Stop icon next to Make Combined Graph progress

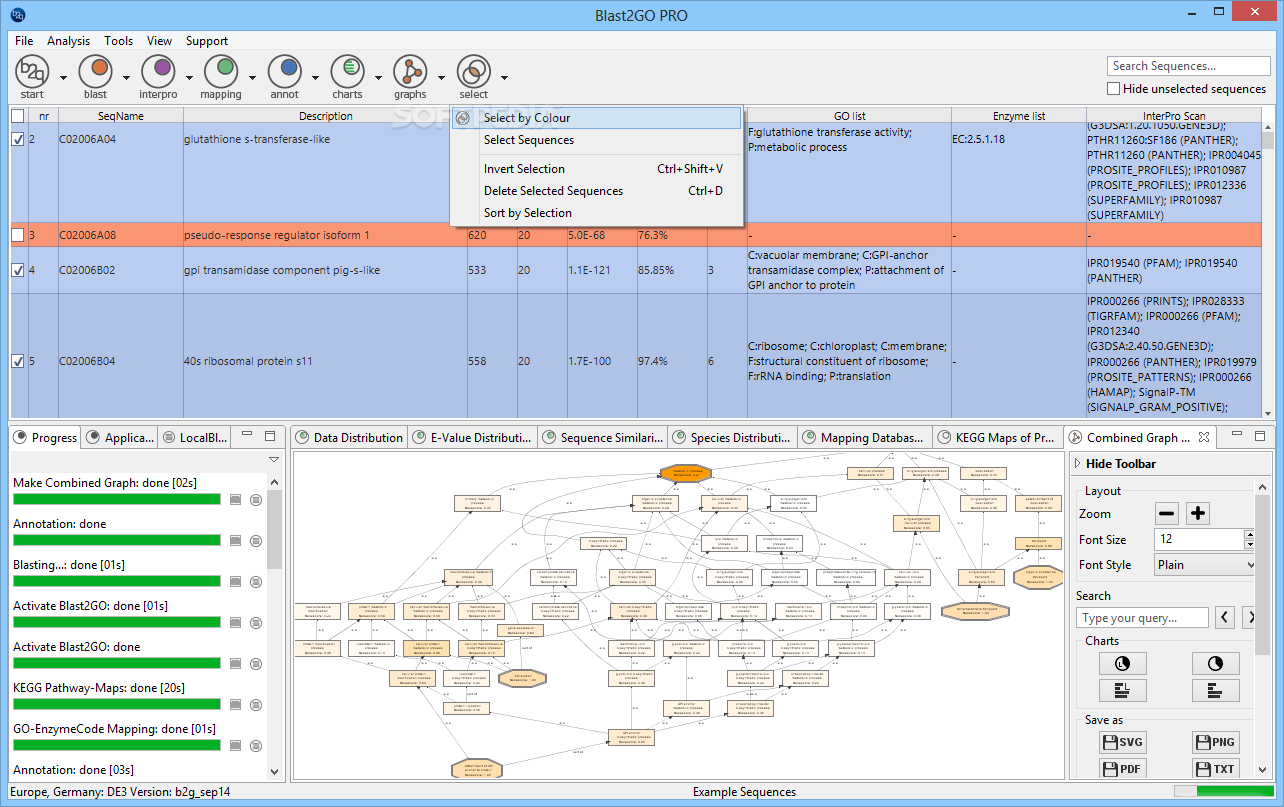[236, 499]
